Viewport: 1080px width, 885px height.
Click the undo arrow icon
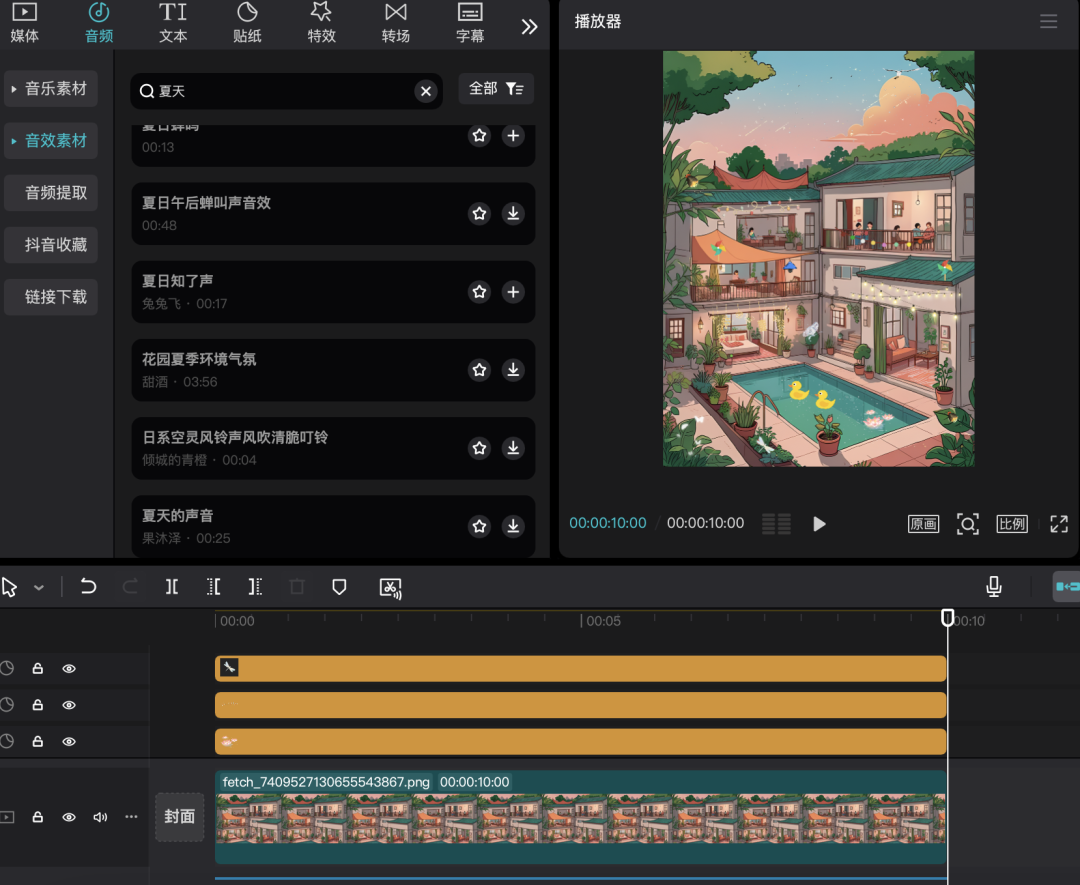click(88, 587)
